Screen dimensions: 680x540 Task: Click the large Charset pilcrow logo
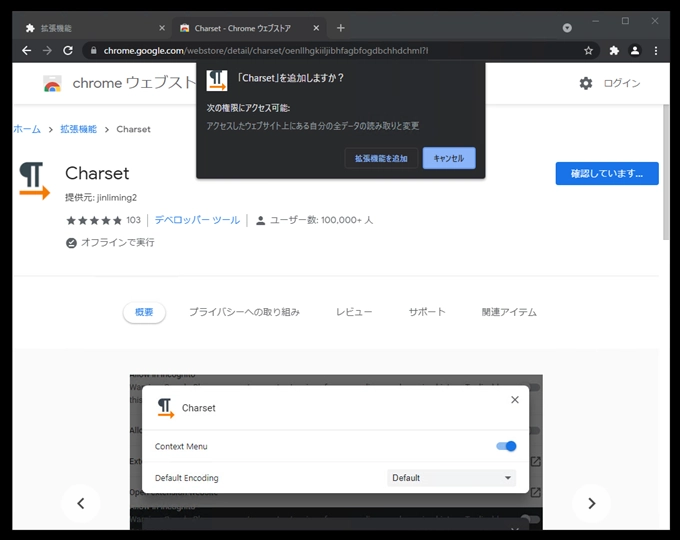coord(35,181)
